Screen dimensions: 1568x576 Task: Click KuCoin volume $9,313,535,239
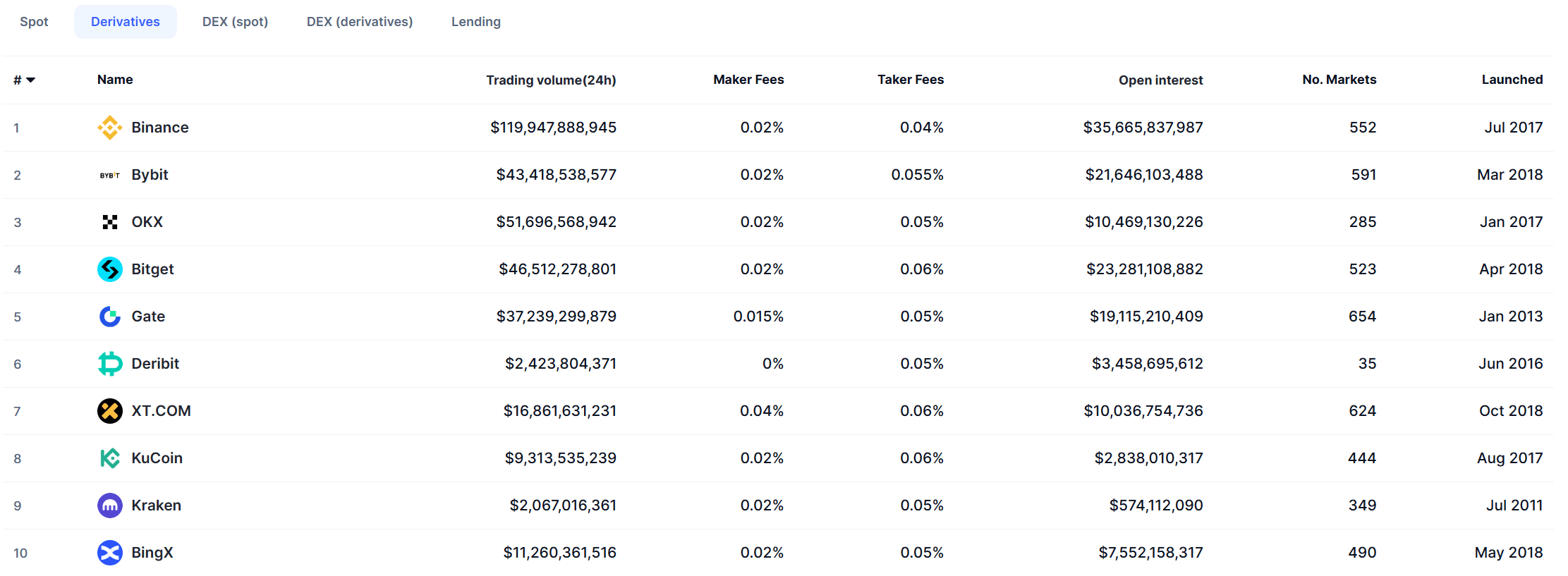tap(560, 458)
